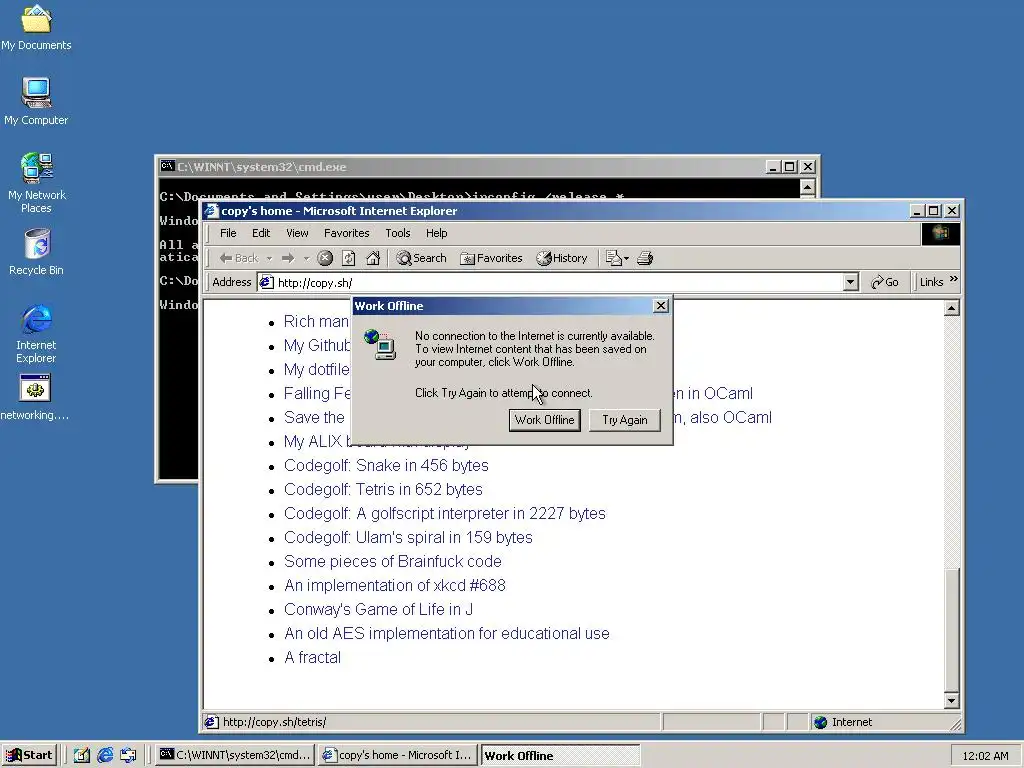Click the IE throbber Windows logo
The width and height of the screenshot is (1024, 768).
pyautogui.click(x=940, y=233)
